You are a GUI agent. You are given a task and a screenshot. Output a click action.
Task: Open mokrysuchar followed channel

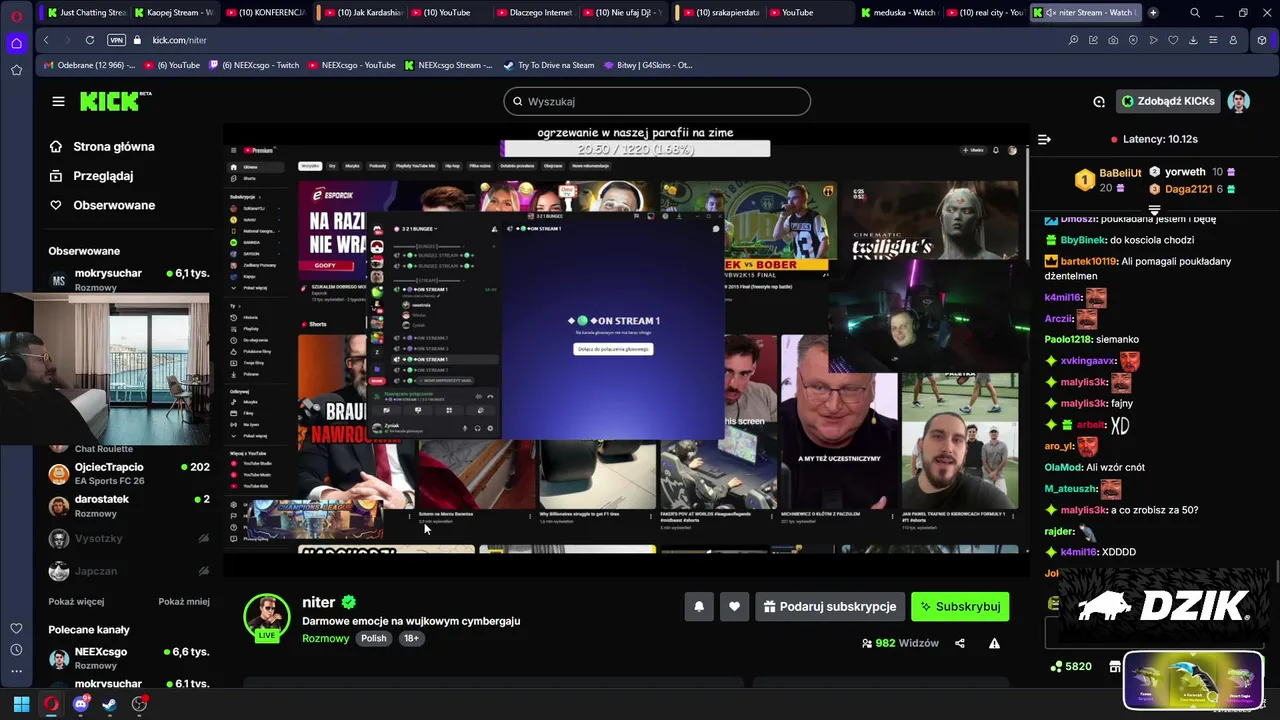pos(128,279)
